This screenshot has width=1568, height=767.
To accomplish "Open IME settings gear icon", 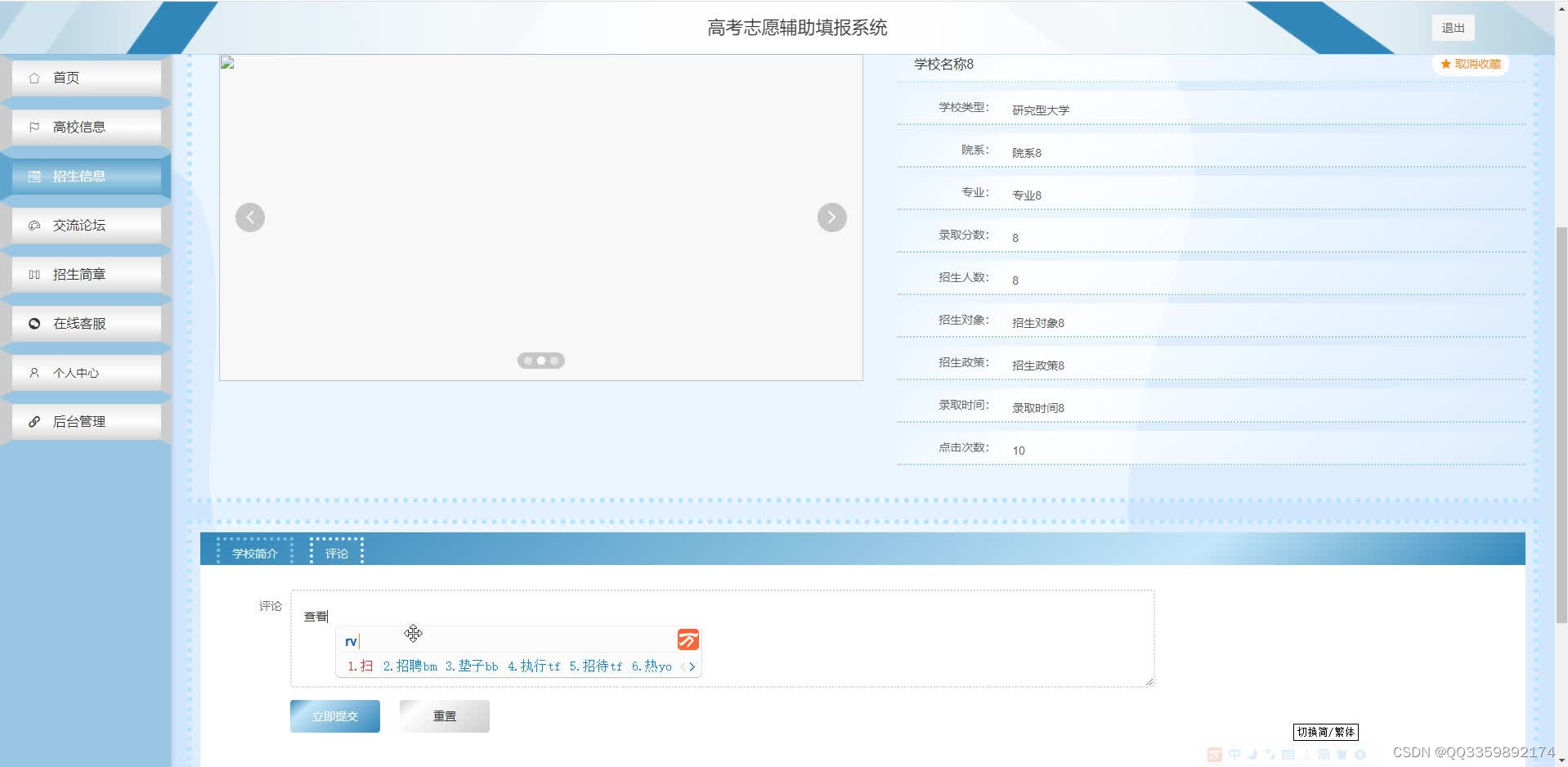I will (x=1360, y=754).
